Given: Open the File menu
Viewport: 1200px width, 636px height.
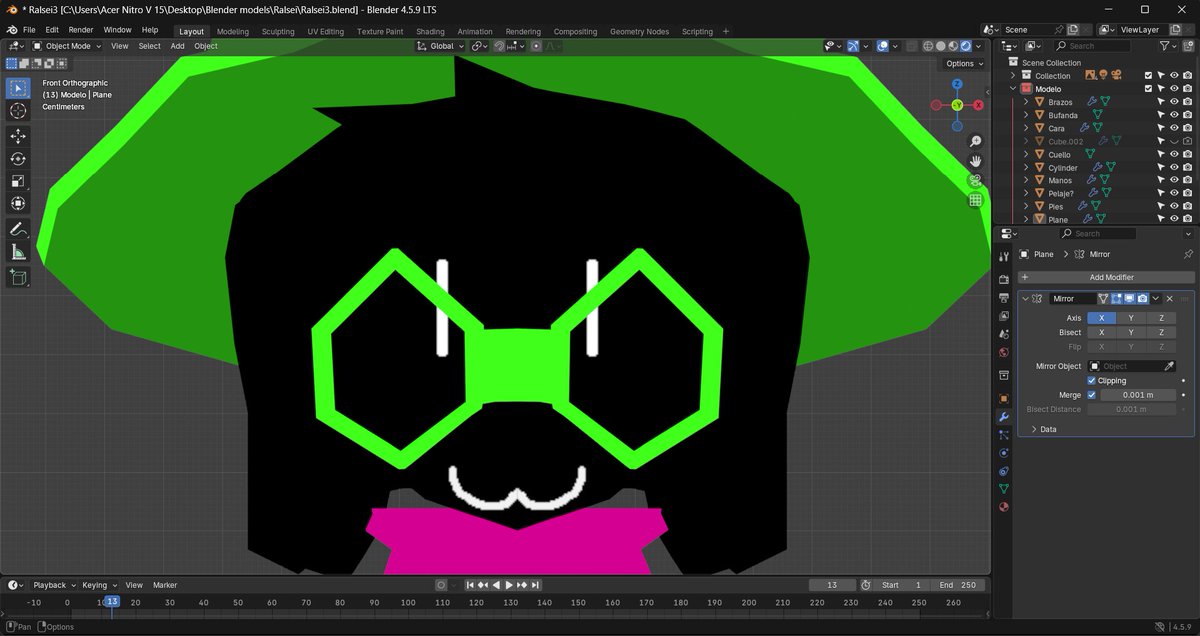Looking at the screenshot, I should (29, 30).
